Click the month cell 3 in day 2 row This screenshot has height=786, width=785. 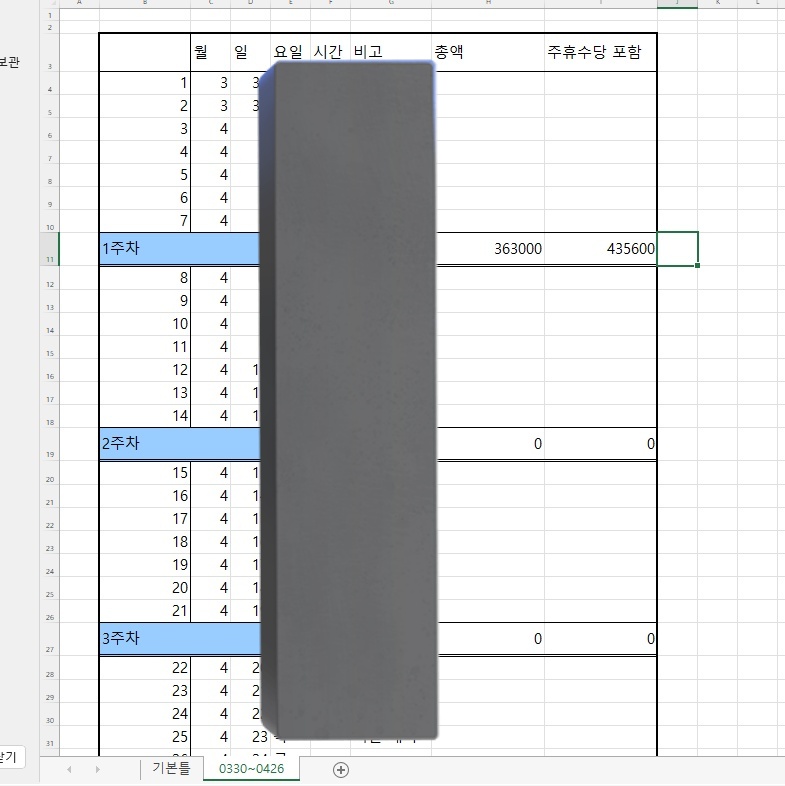[211, 106]
